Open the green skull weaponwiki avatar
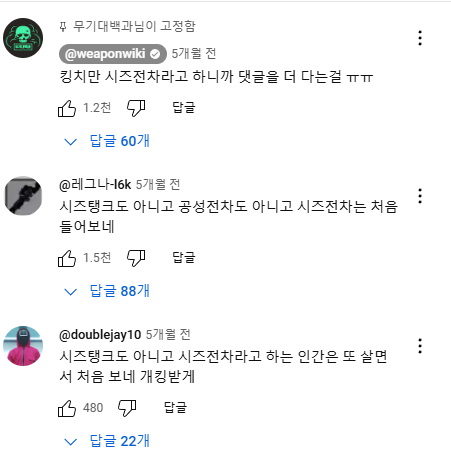Image resolution: width=451 pixels, height=459 pixels. point(23,38)
